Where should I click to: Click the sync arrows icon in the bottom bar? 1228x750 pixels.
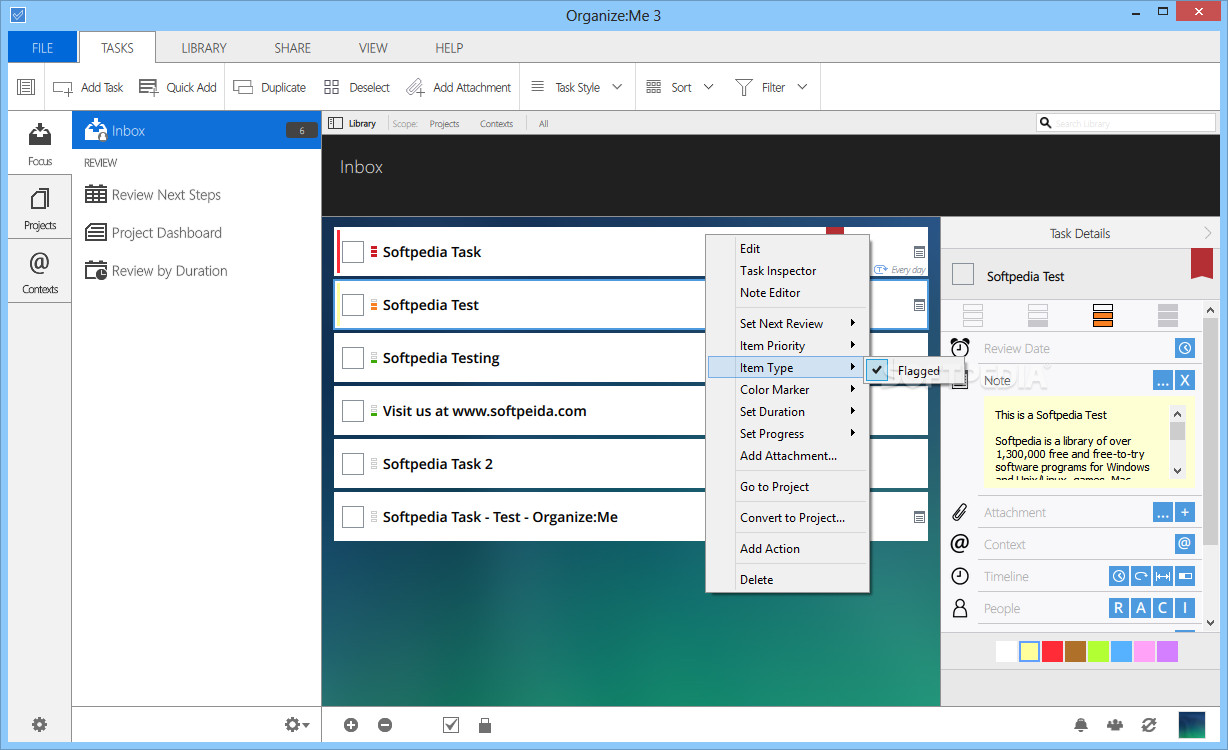[x=1149, y=725]
